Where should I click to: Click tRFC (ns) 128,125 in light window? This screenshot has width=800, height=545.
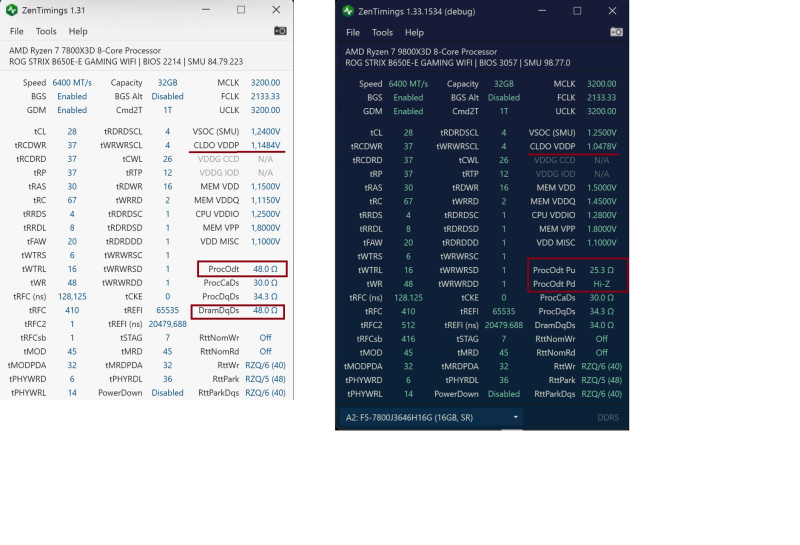pos(72,296)
